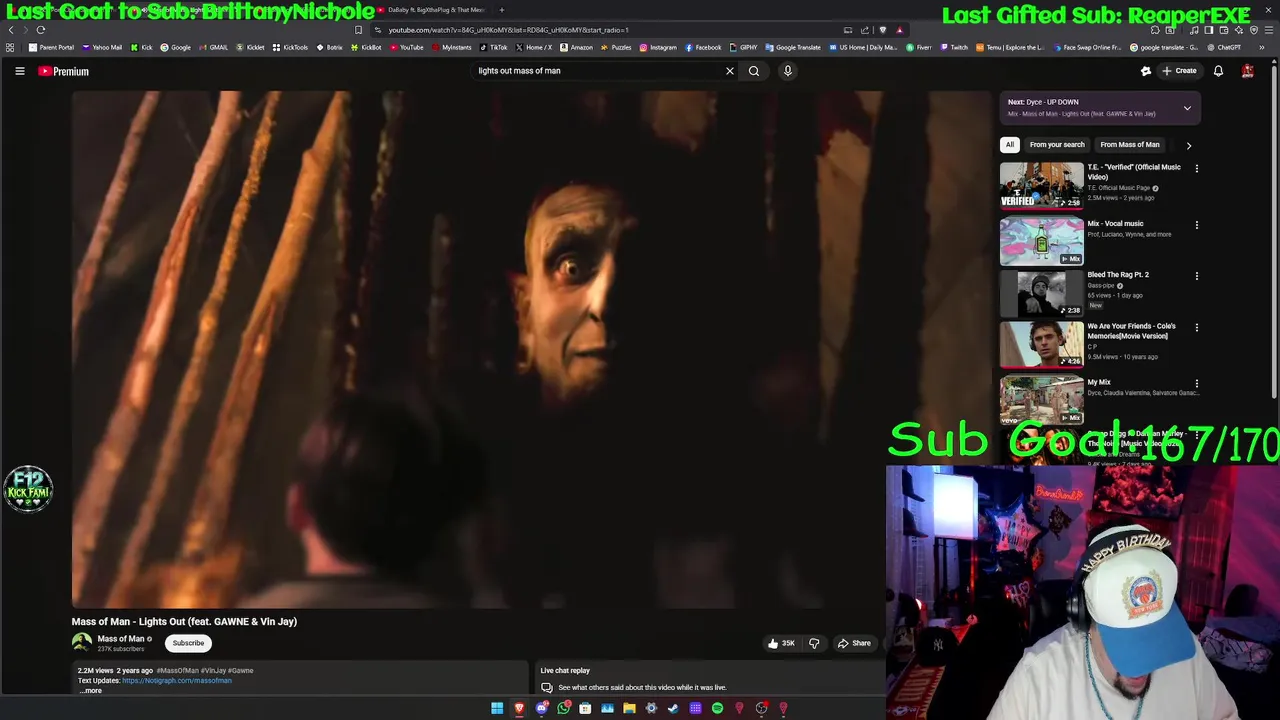The width and height of the screenshot is (1280, 720).
Task: Open Instagram bookmark
Action: pos(658,47)
